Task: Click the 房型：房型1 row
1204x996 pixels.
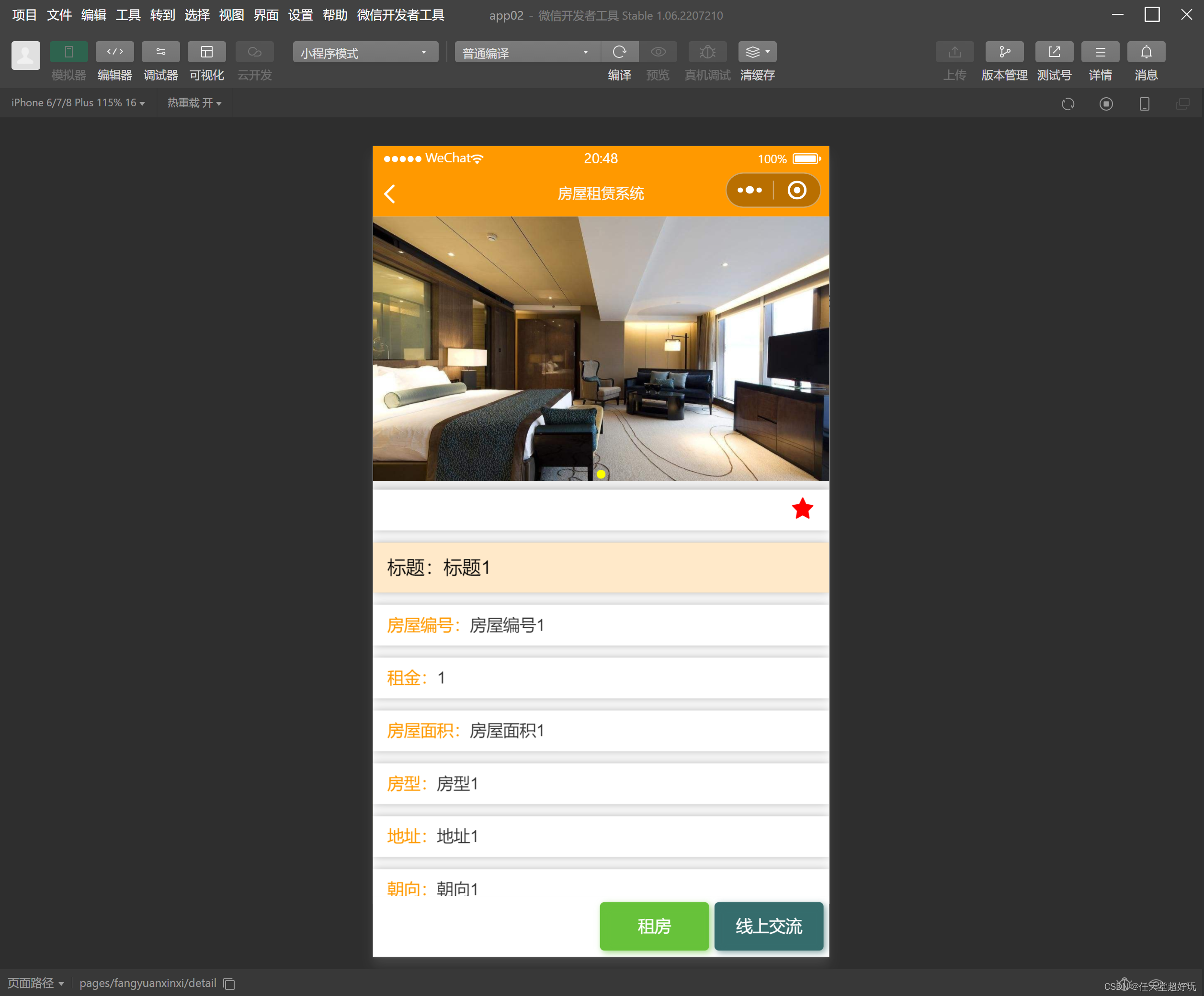Action: coord(601,783)
